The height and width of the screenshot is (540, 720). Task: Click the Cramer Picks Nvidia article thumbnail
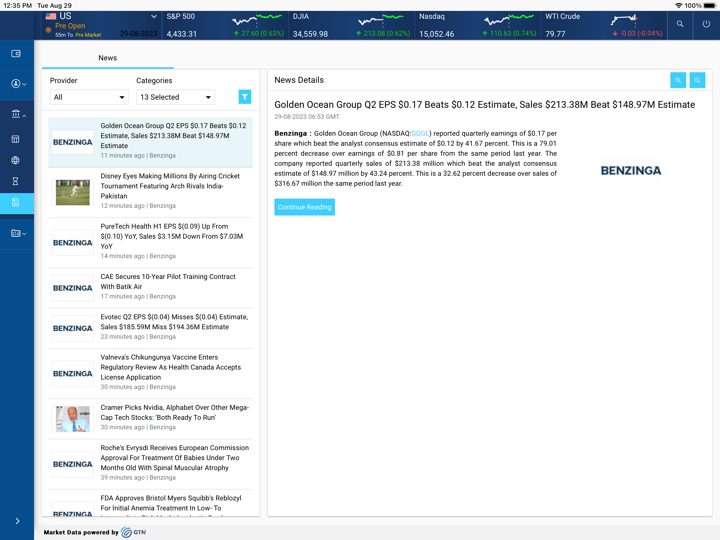pos(73,418)
